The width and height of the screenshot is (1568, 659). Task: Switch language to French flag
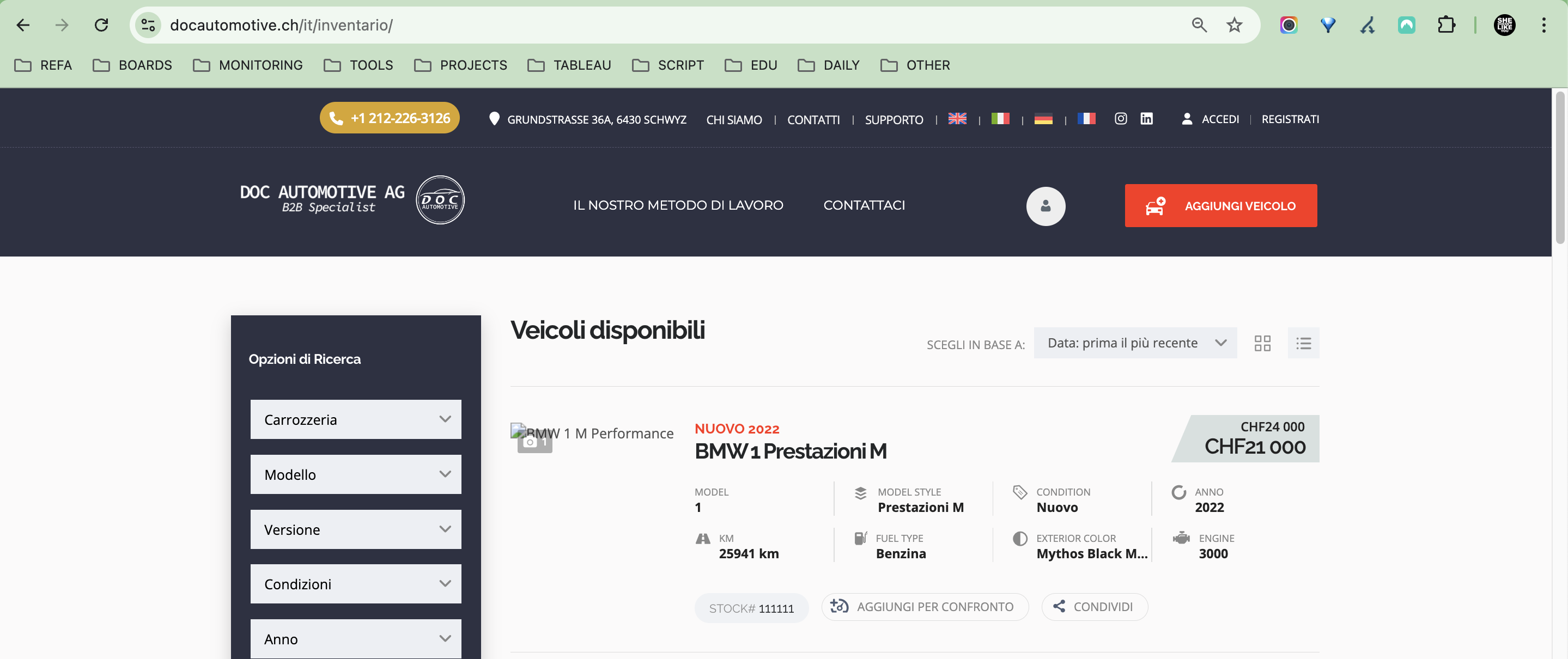coord(1086,119)
